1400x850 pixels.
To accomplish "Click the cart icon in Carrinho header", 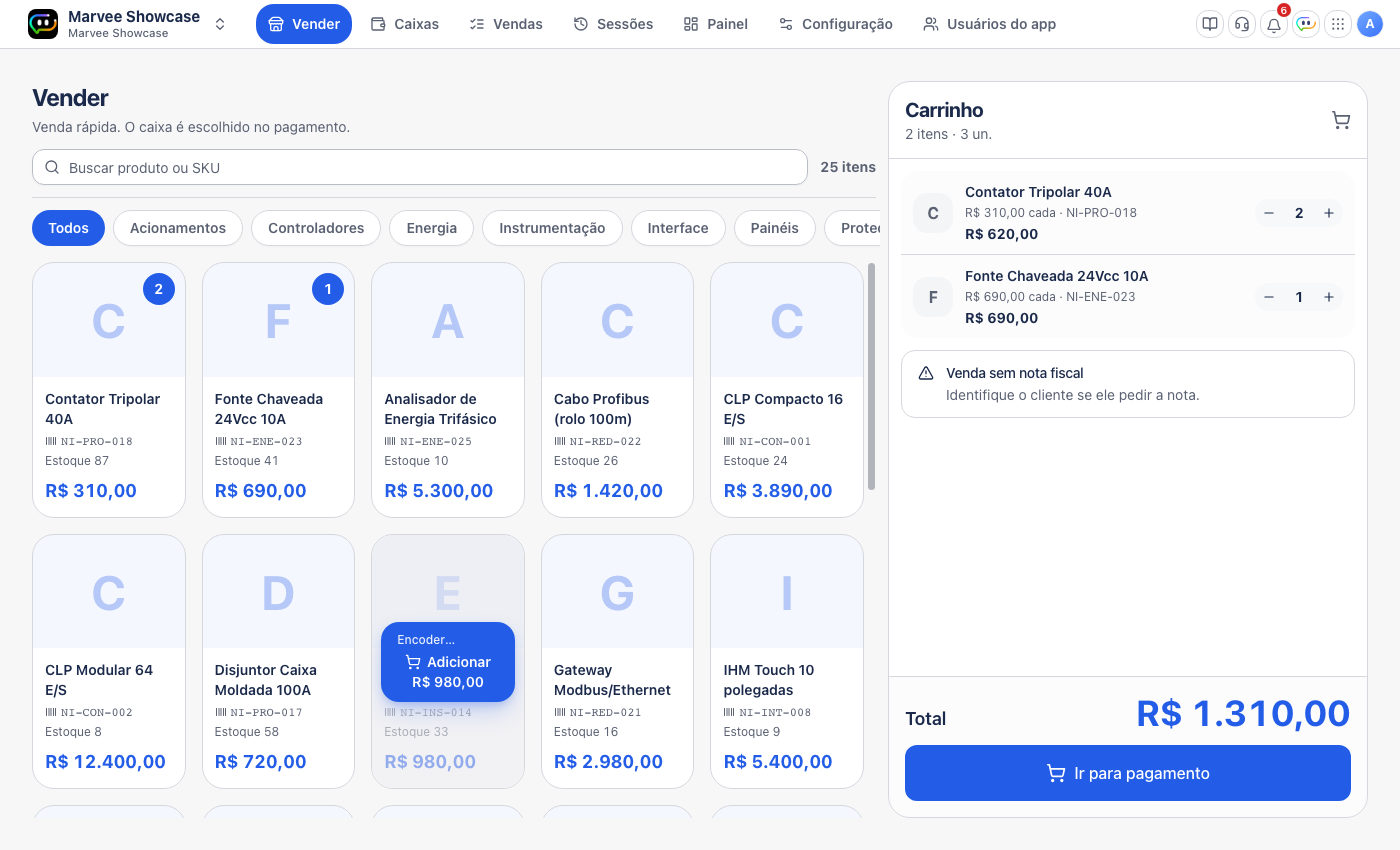I will pyautogui.click(x=1341, y=121).
